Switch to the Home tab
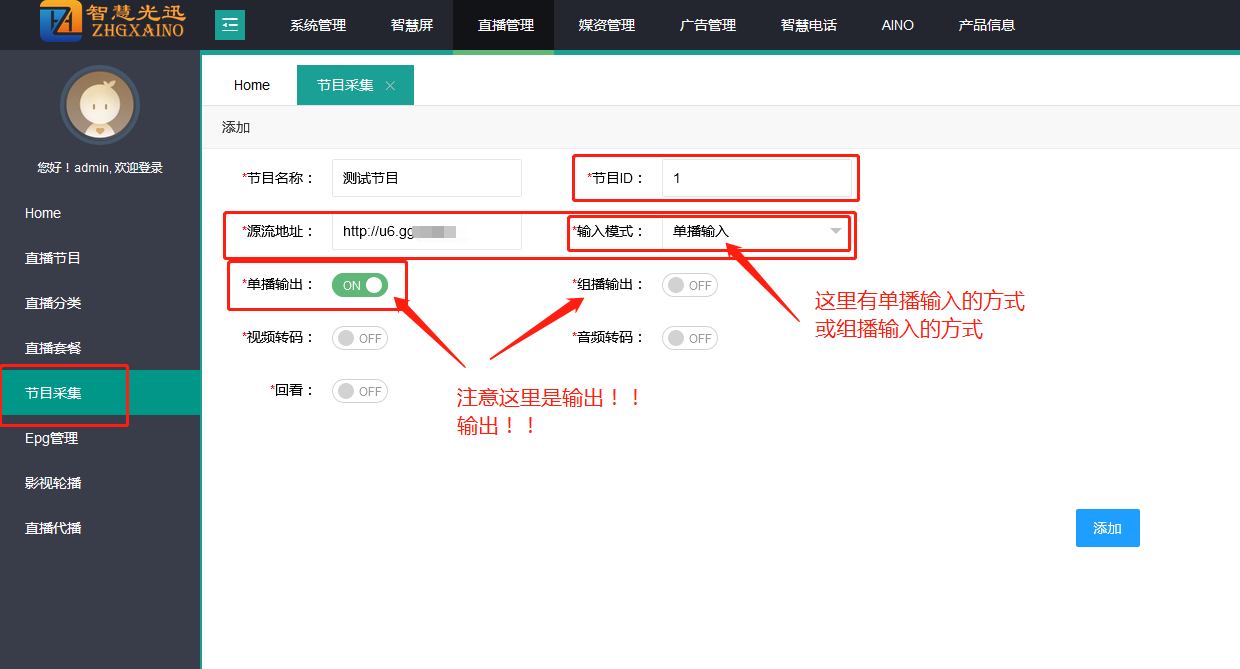The image size is (1240, 669). tap(251, 86)
